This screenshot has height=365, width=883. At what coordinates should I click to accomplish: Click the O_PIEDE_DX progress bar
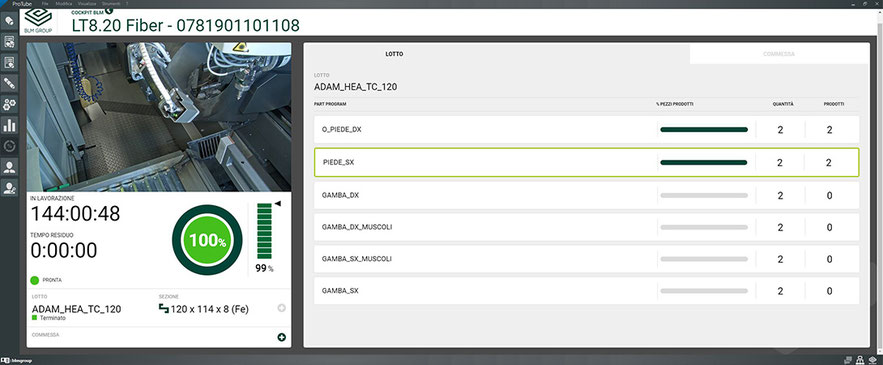point(704,130)
